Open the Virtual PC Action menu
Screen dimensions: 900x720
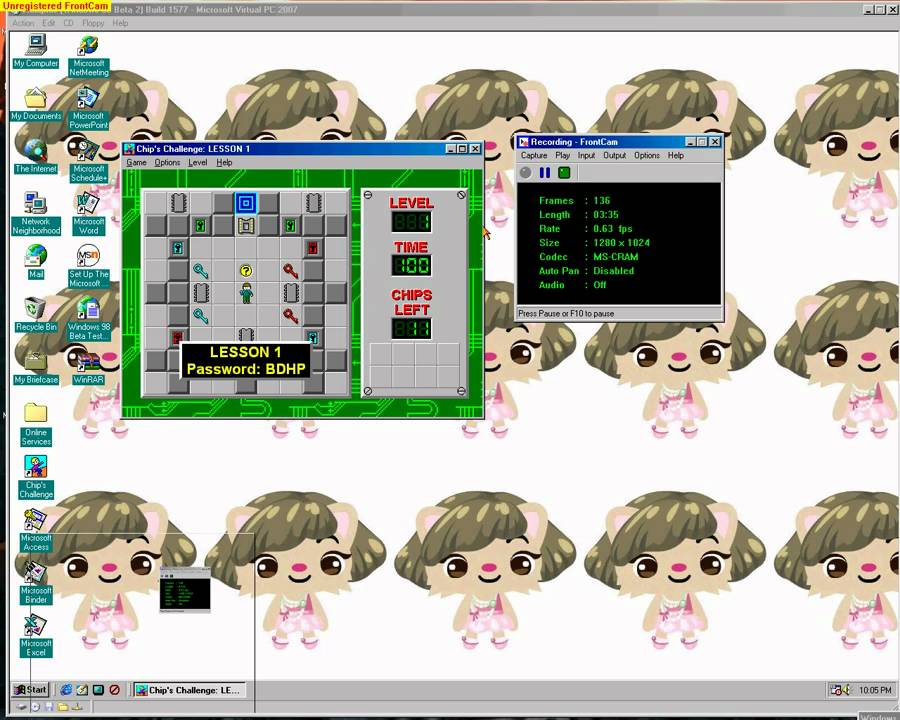(x=23, y=23)
